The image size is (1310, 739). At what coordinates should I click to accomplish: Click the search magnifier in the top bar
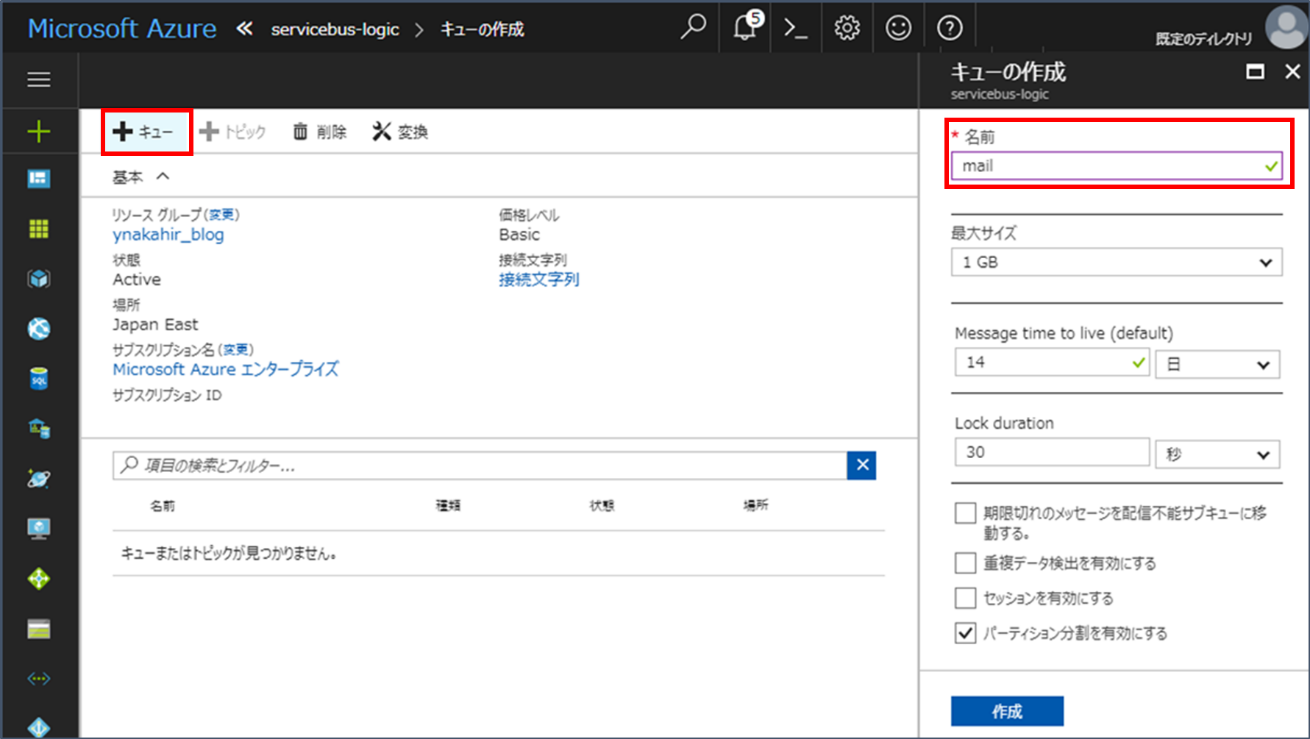[693, 27]
